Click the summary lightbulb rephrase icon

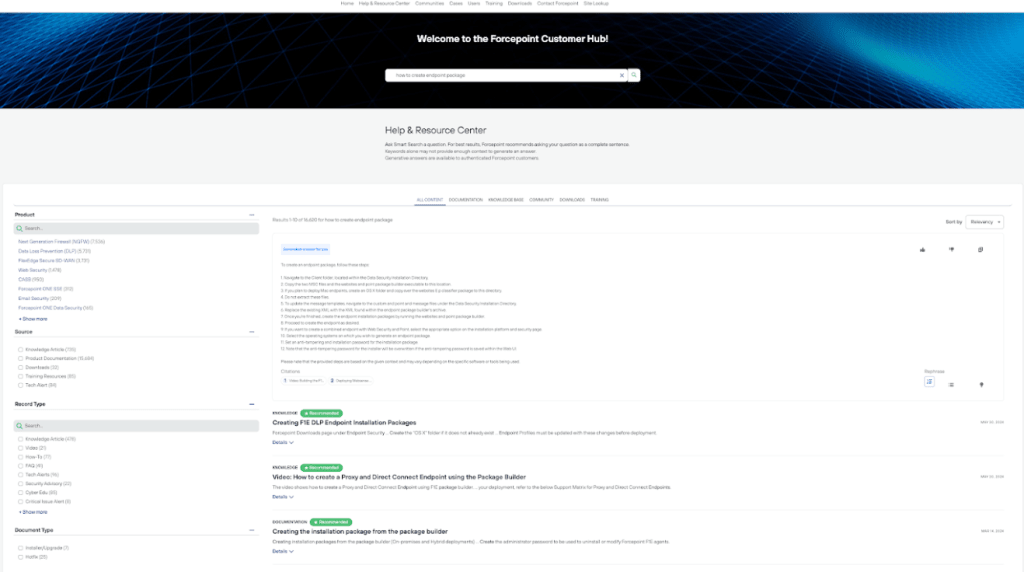coord(980,384)
